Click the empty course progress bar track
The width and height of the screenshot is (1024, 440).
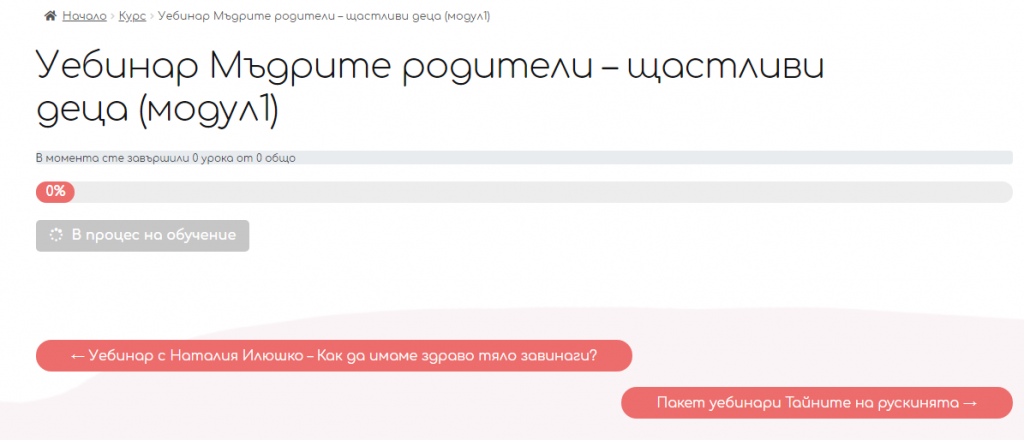542,192
